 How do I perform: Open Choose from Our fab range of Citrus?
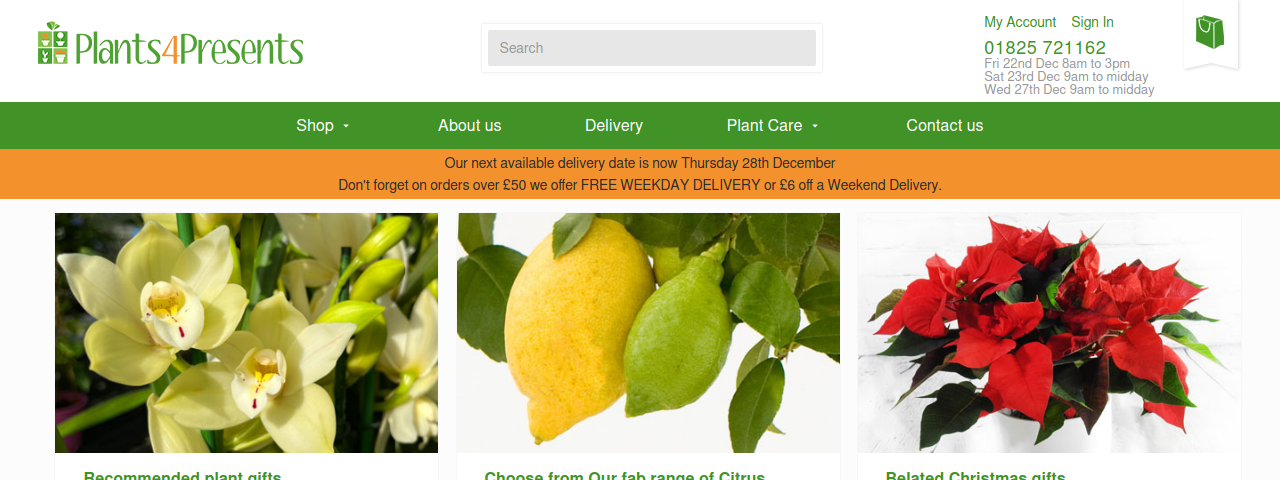click(625, 476)
